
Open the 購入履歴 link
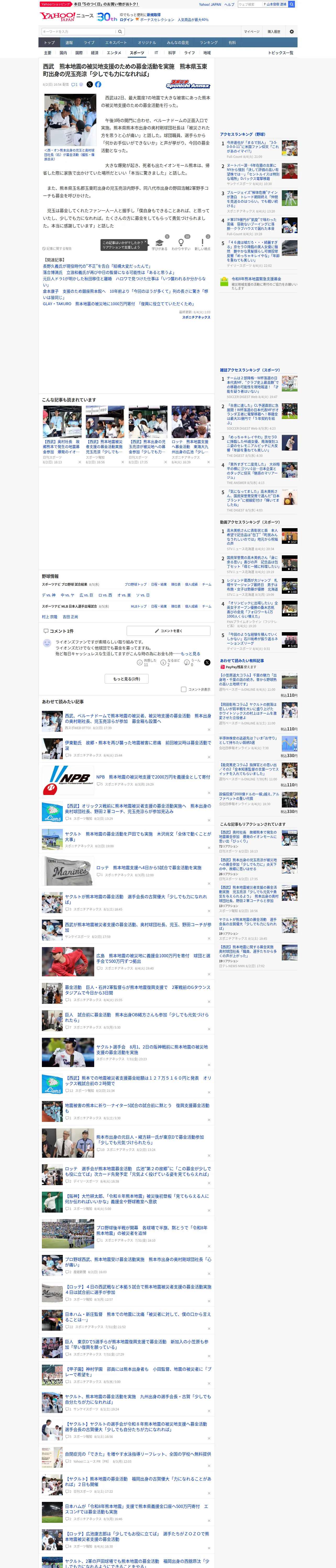(274, 32)
